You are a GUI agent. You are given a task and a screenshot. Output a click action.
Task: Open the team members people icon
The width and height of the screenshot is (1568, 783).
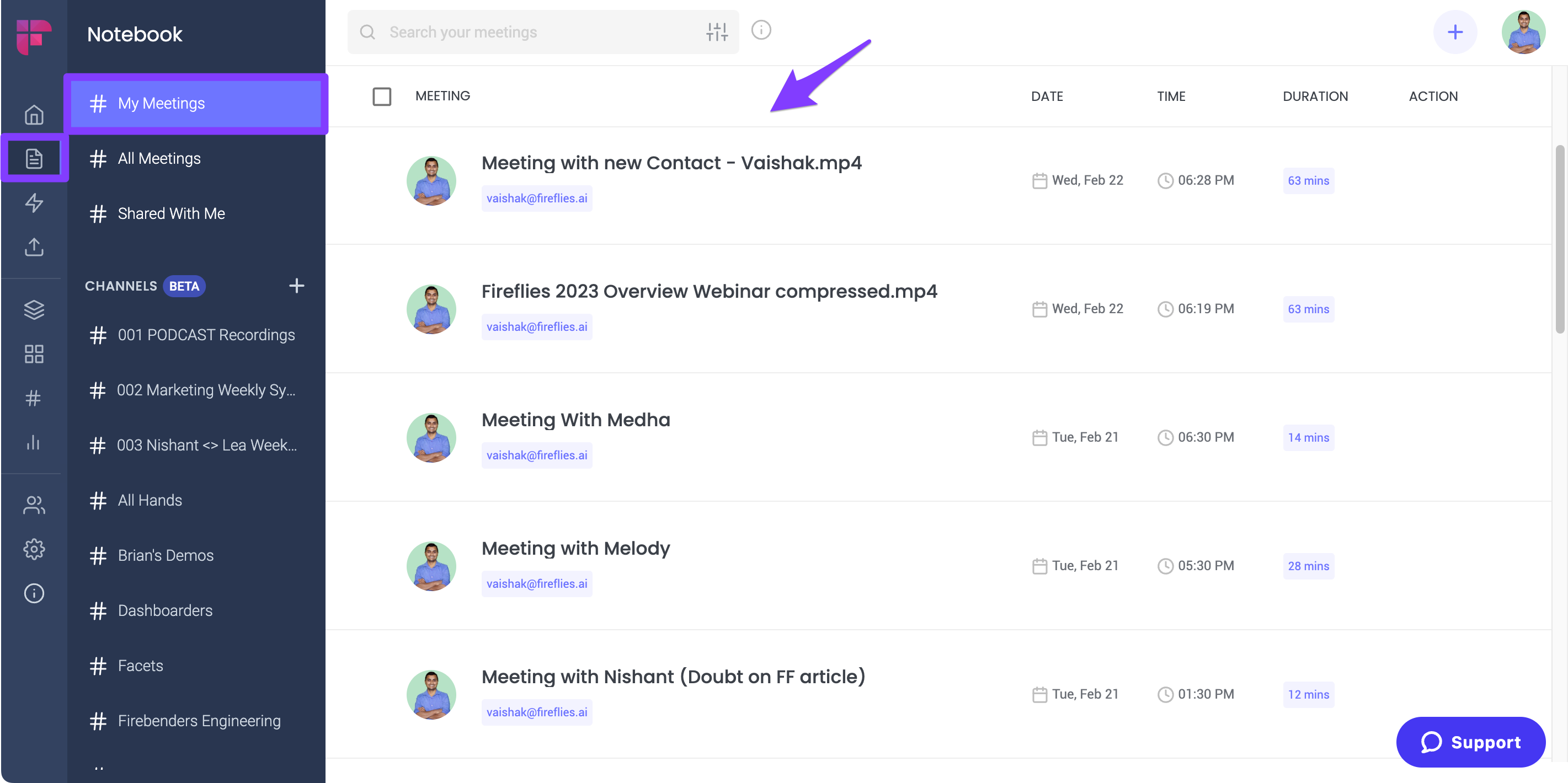pyautogui.click(x=34, y=505)
